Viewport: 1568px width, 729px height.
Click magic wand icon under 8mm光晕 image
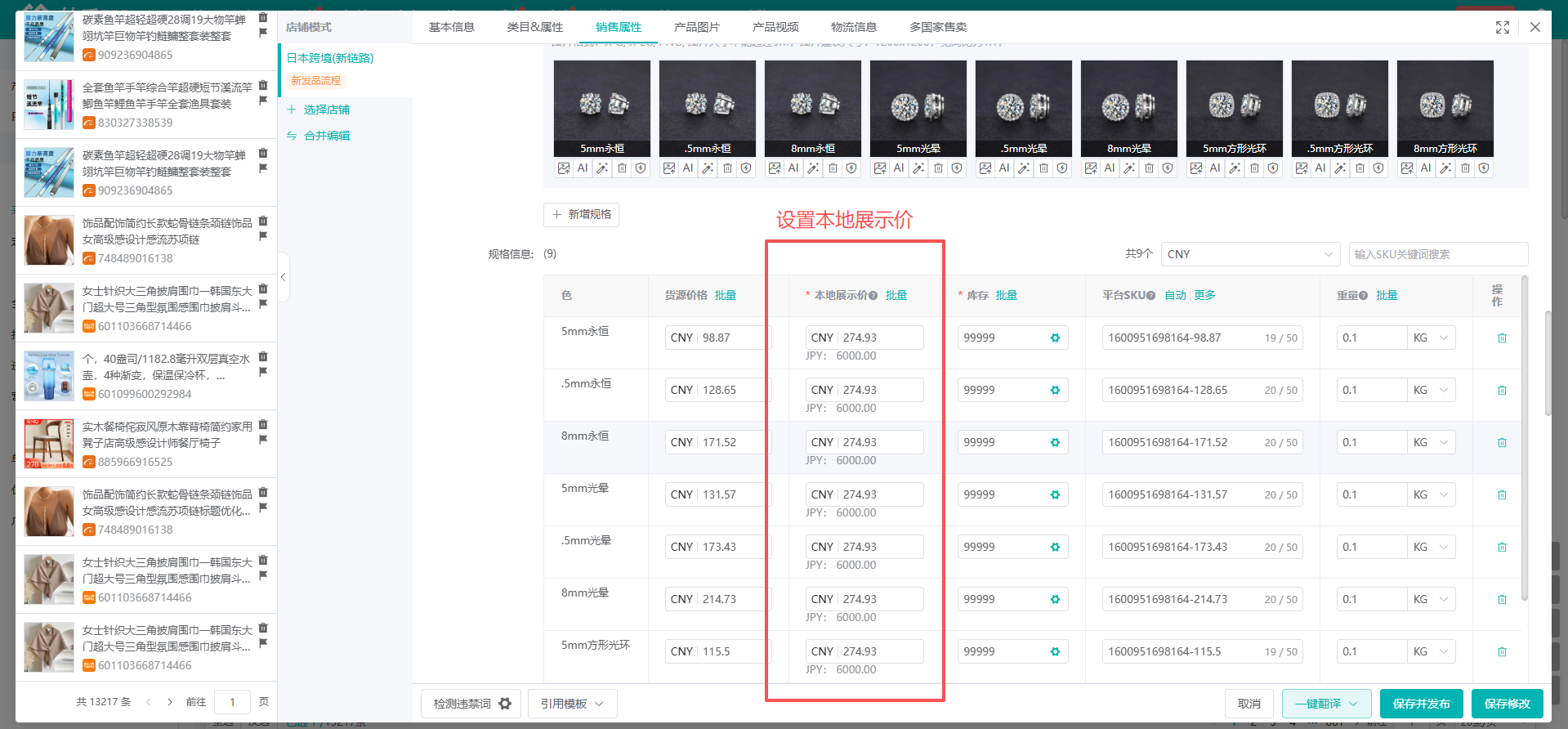(1128, 168)
